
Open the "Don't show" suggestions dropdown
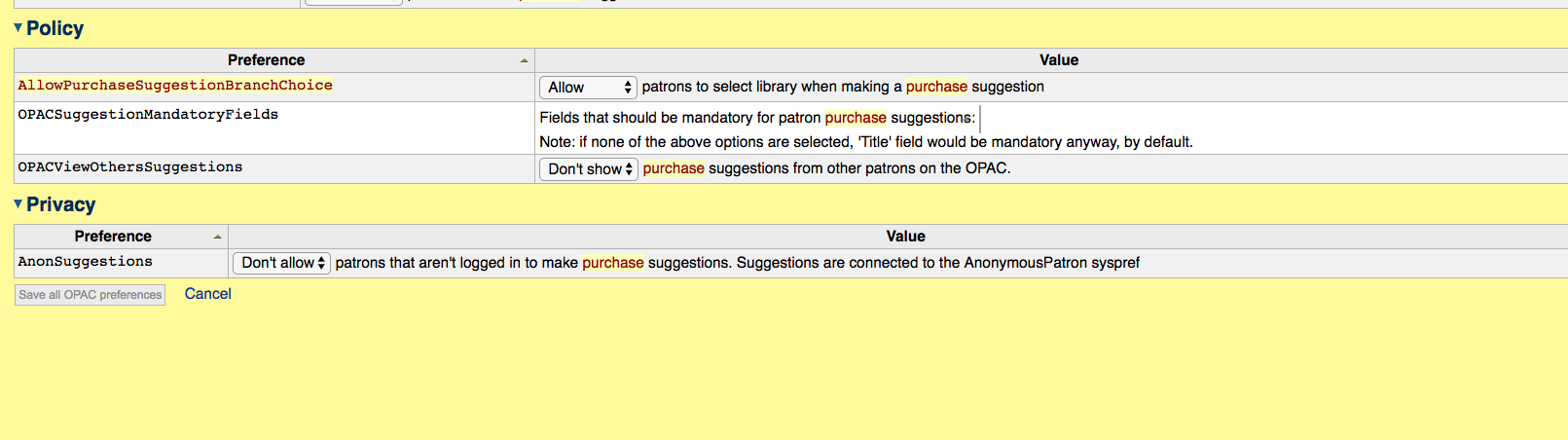(589, 169)
